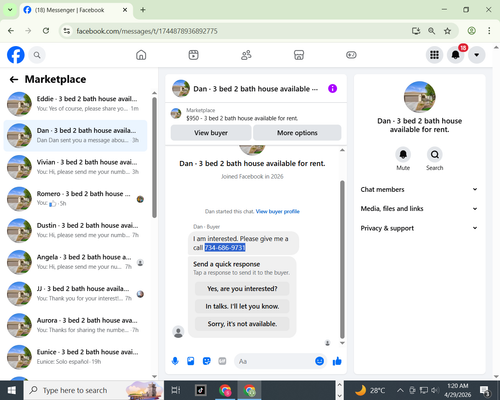The height and width of the screenshot is (400, 500).
Task: Choose a GIF icon in composer
Action: point(222,361)
